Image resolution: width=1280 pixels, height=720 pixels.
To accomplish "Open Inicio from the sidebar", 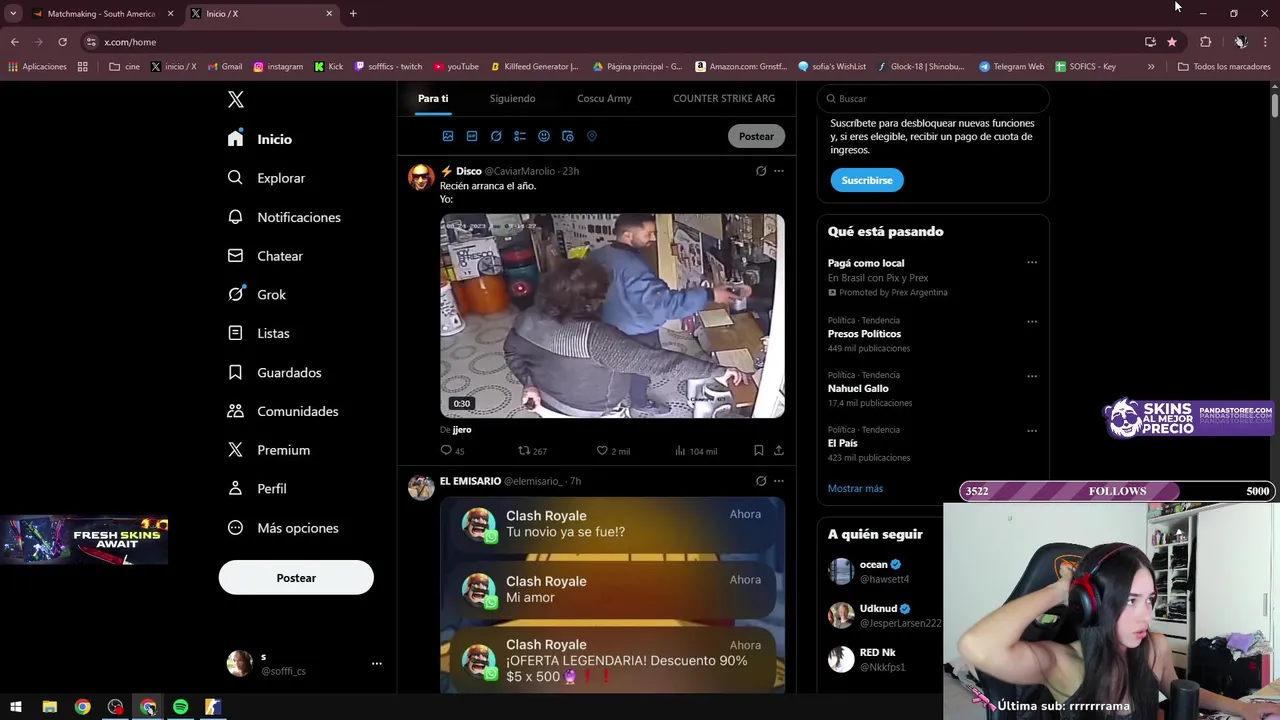I will coord(260,139).
